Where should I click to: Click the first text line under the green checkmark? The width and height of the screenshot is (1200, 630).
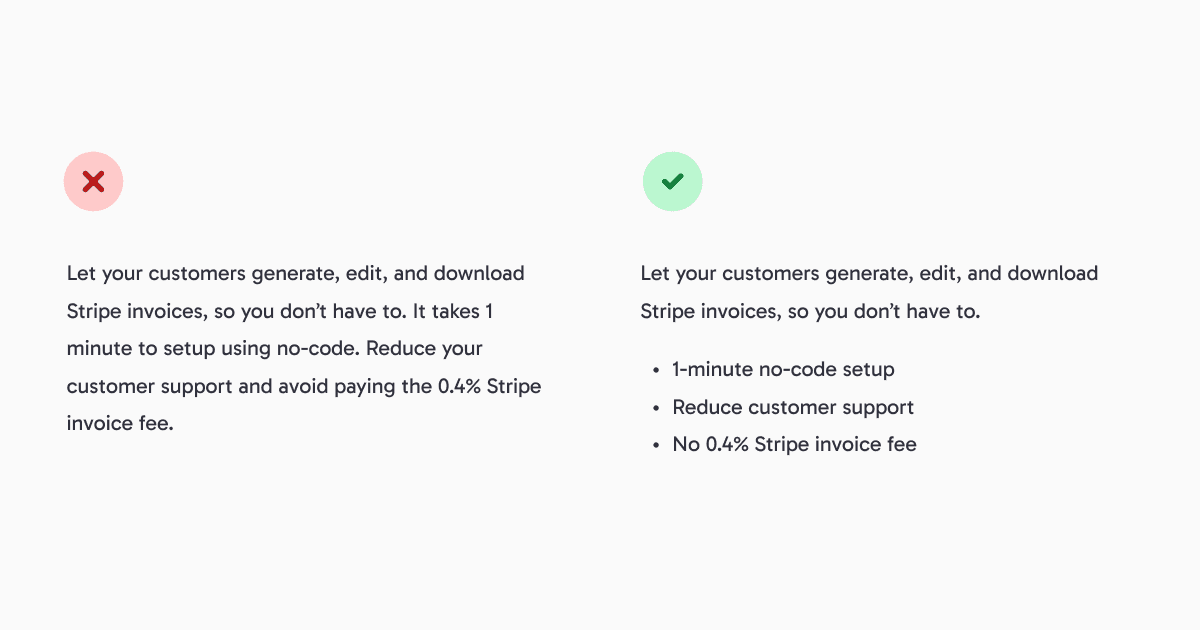click(869, 274)
